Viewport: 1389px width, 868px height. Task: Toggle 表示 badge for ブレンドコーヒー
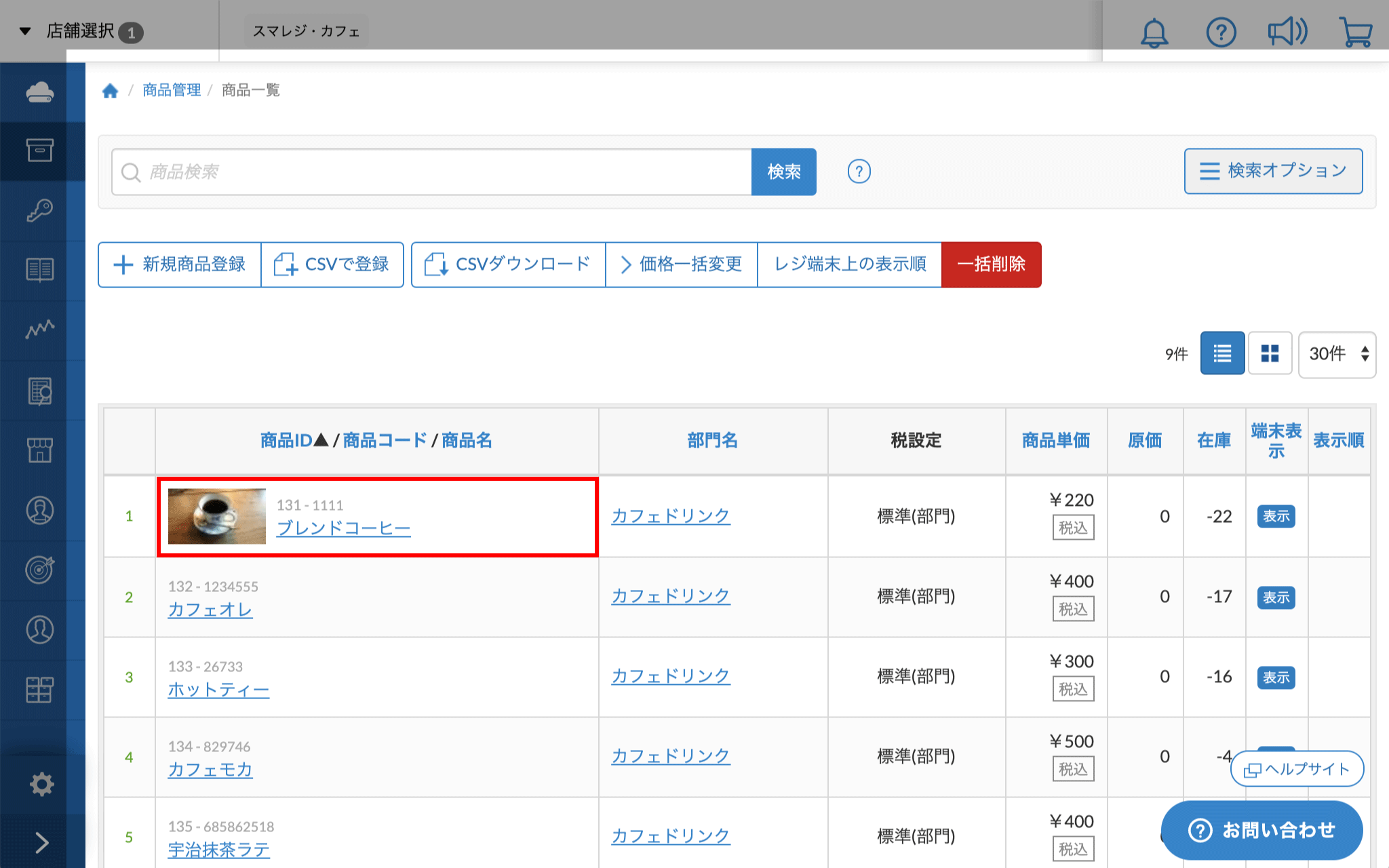[1276, 516]
